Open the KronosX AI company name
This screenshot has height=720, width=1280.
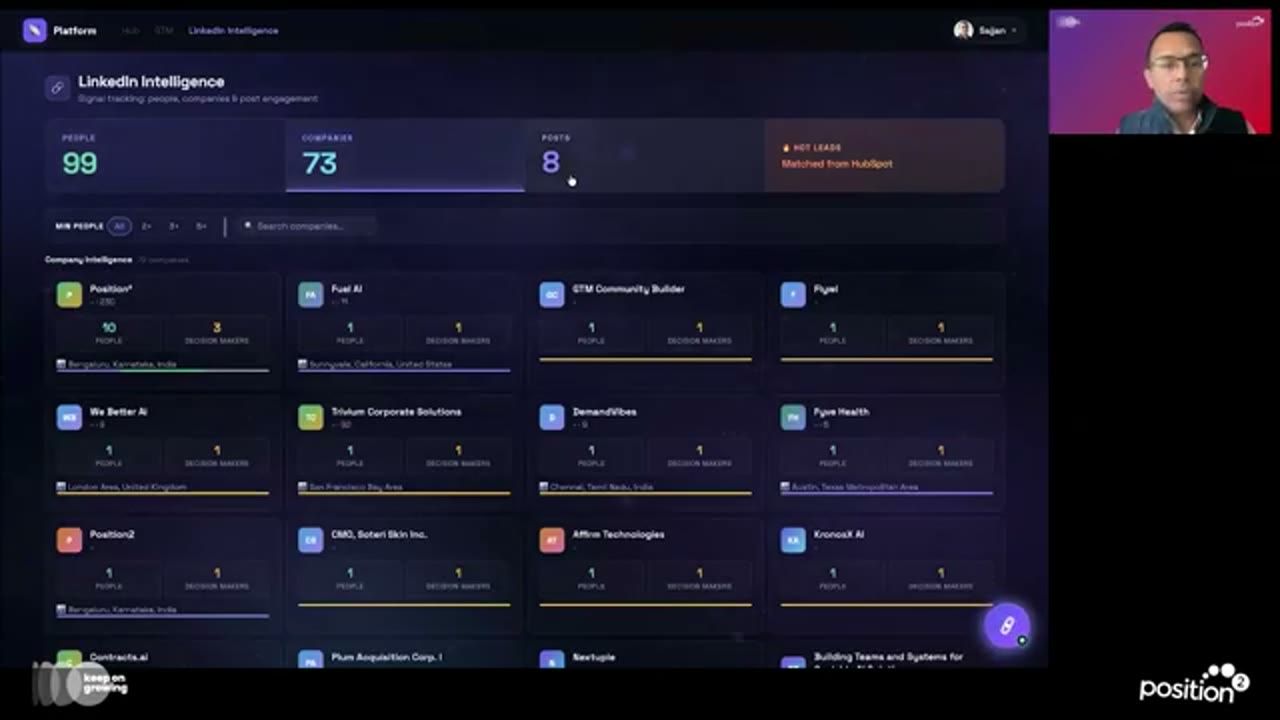[839, 535]
